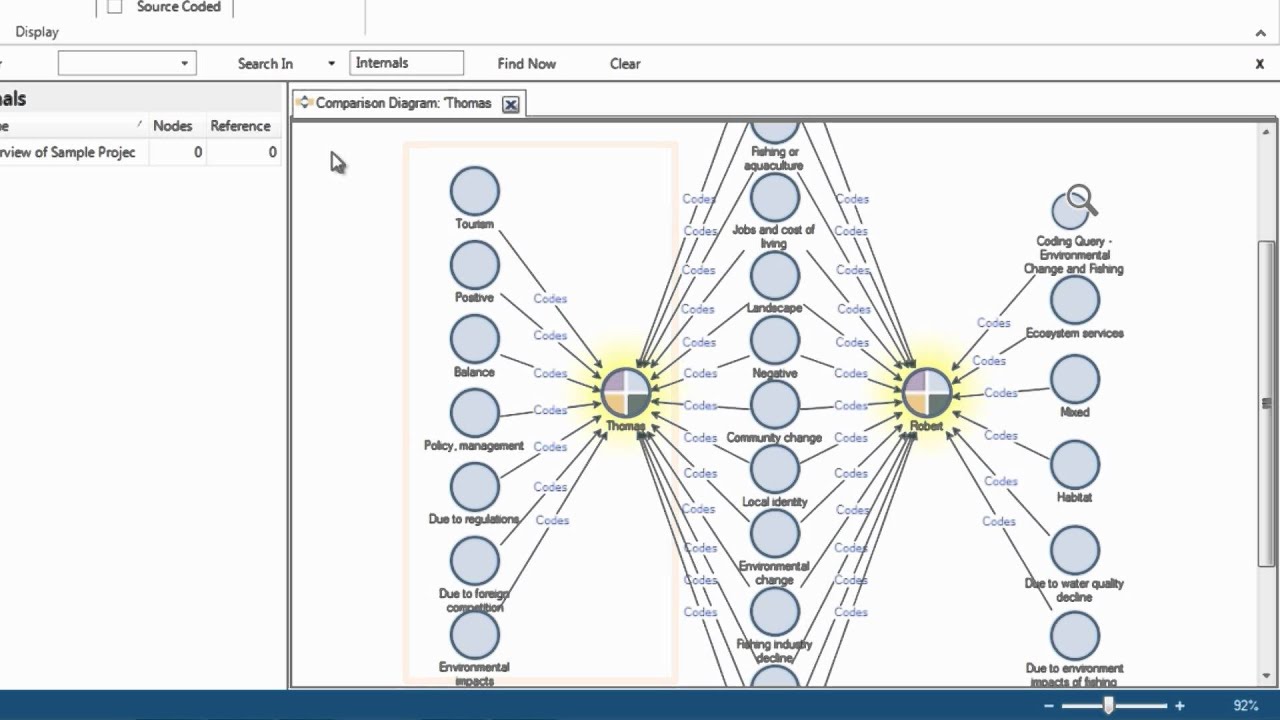Switch to the Comparison Diagram tab
The image size is (1280, 720).
coord(402,103)
